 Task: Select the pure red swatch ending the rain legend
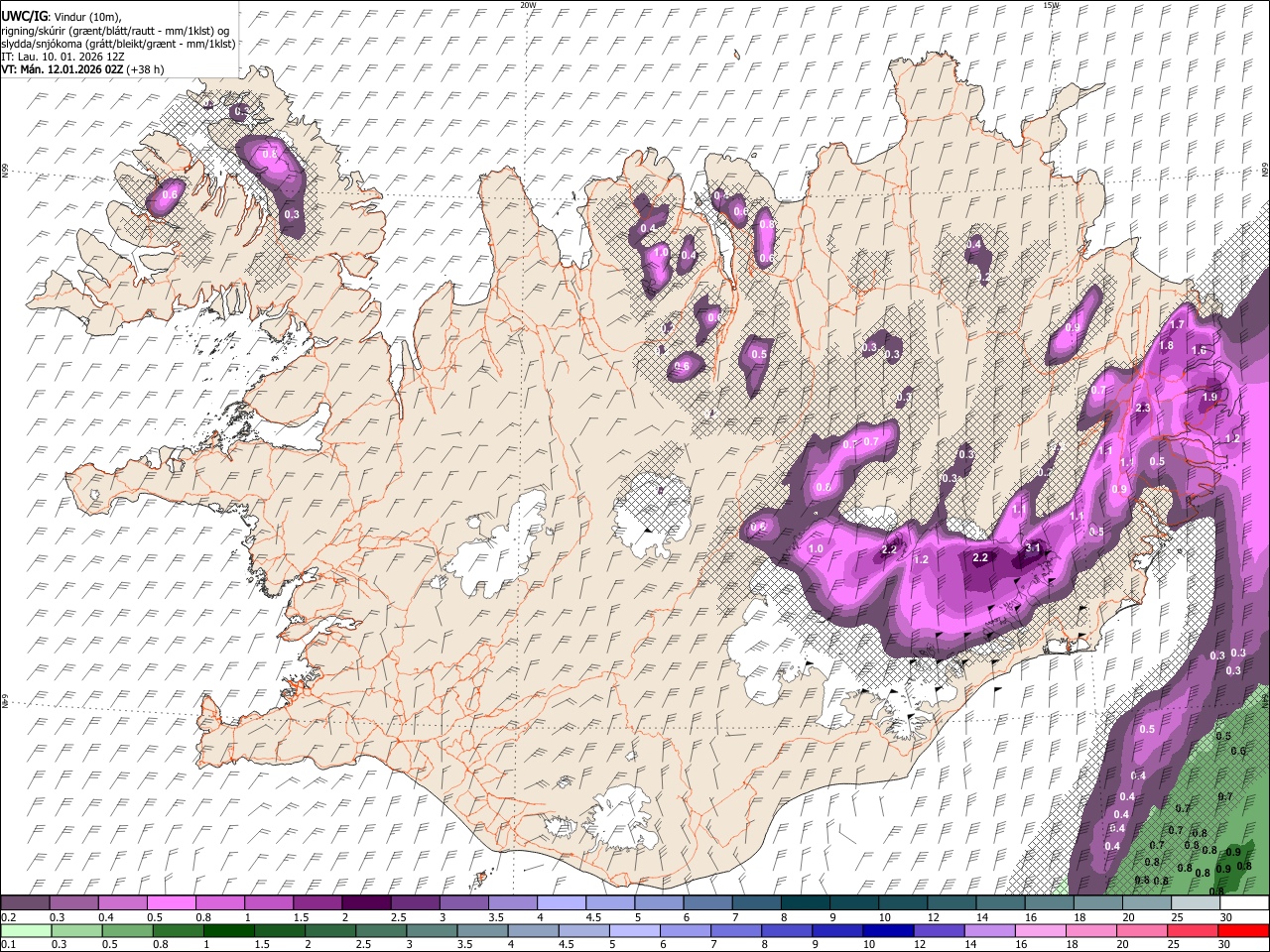(1244, 930)
